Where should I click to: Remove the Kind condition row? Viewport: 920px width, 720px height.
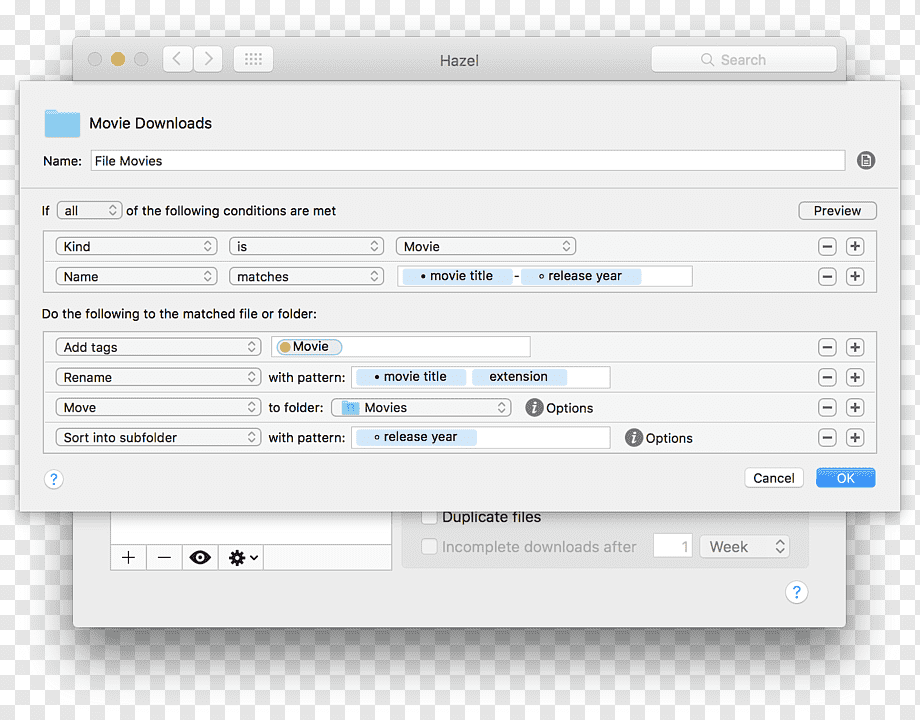tap(827, 246)
